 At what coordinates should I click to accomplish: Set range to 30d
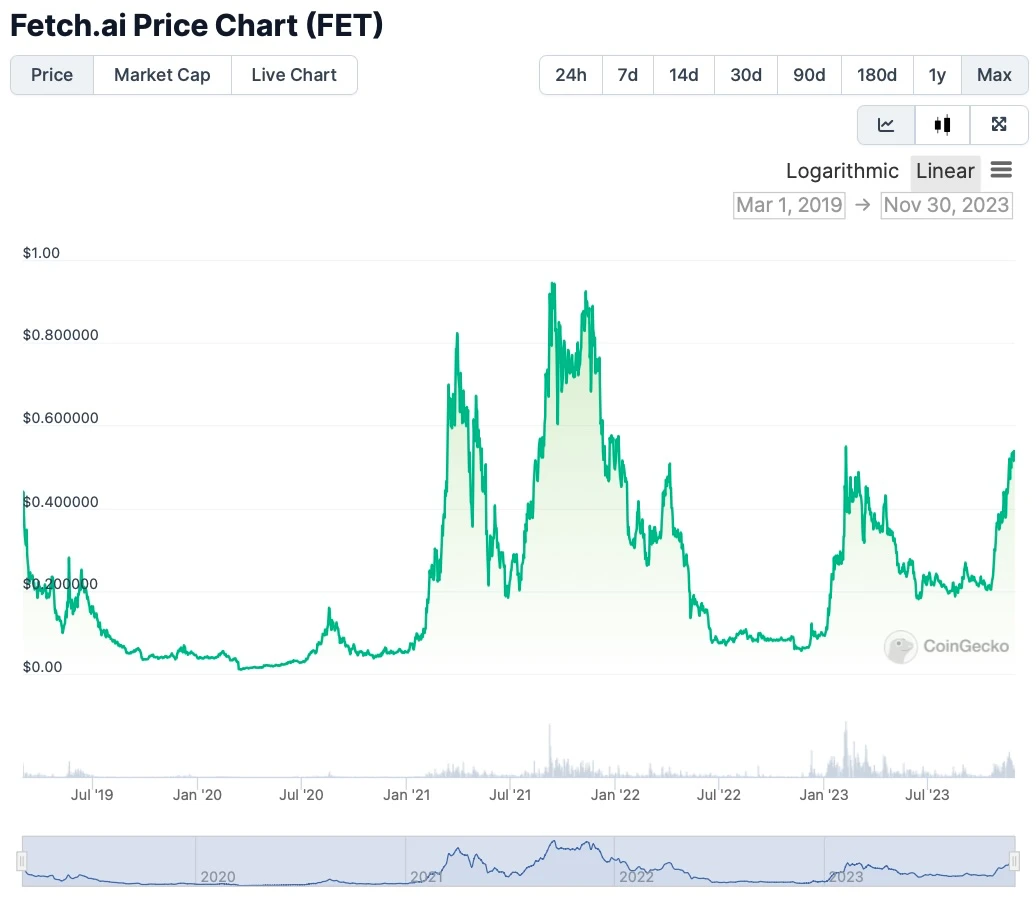click(746, 75)
